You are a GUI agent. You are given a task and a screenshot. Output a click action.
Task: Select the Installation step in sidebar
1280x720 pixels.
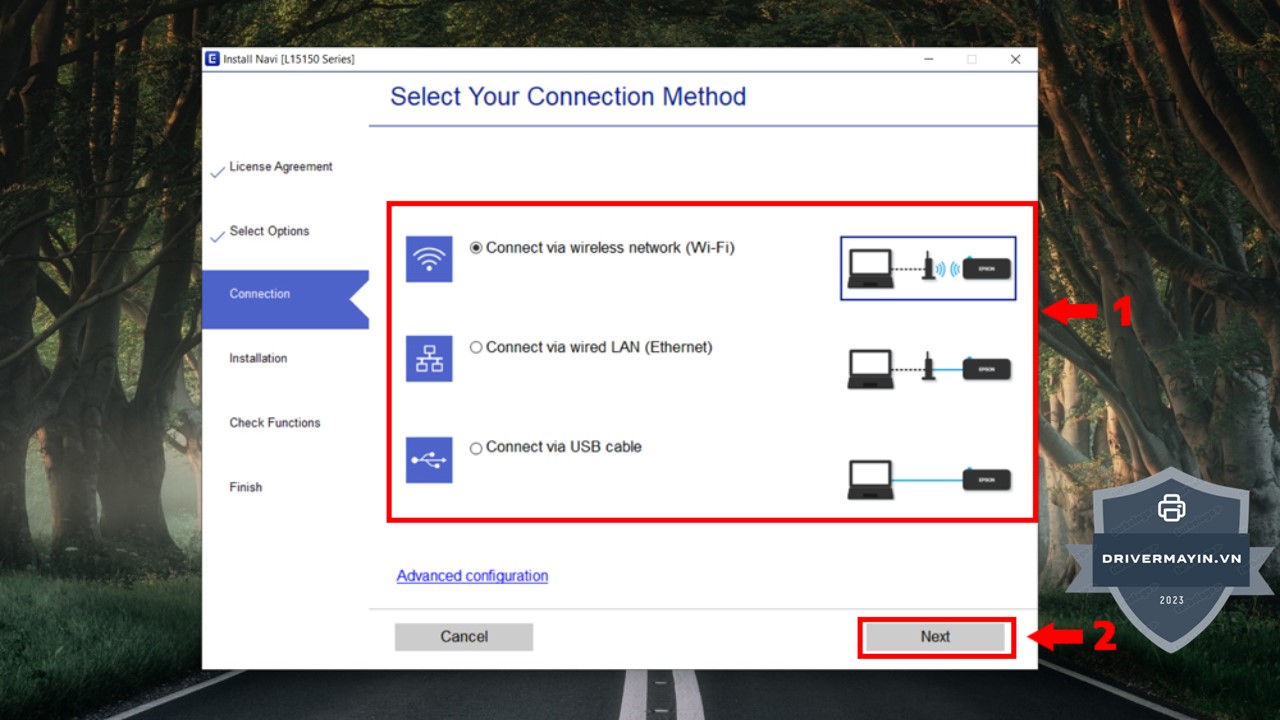[x=258, y=358]
